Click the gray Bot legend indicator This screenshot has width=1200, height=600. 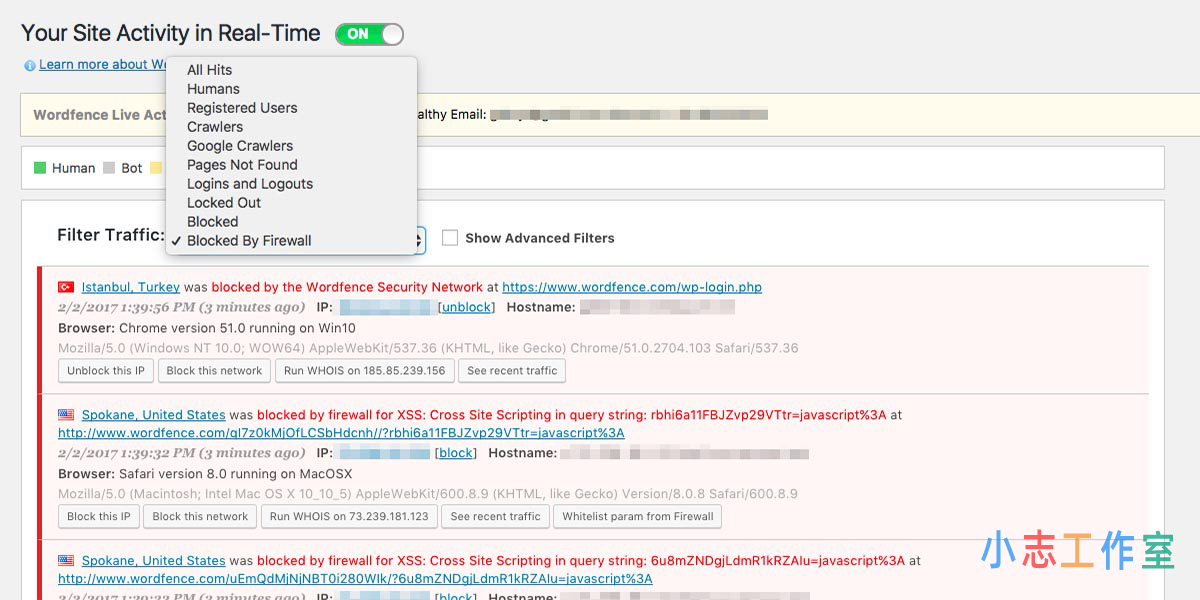(110, 167)
